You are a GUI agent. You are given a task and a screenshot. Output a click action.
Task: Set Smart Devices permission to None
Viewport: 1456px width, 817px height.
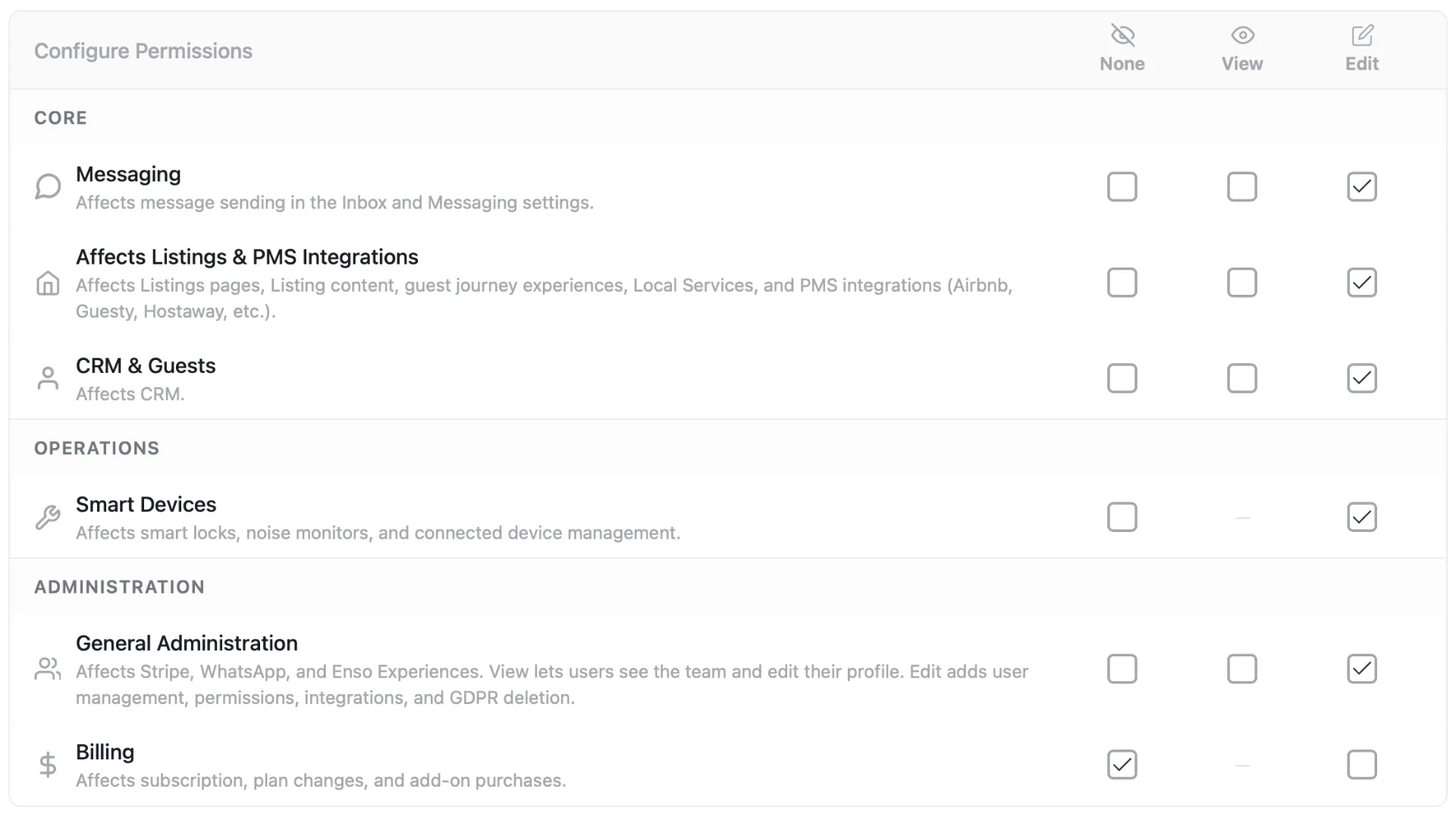point(1122,518)
